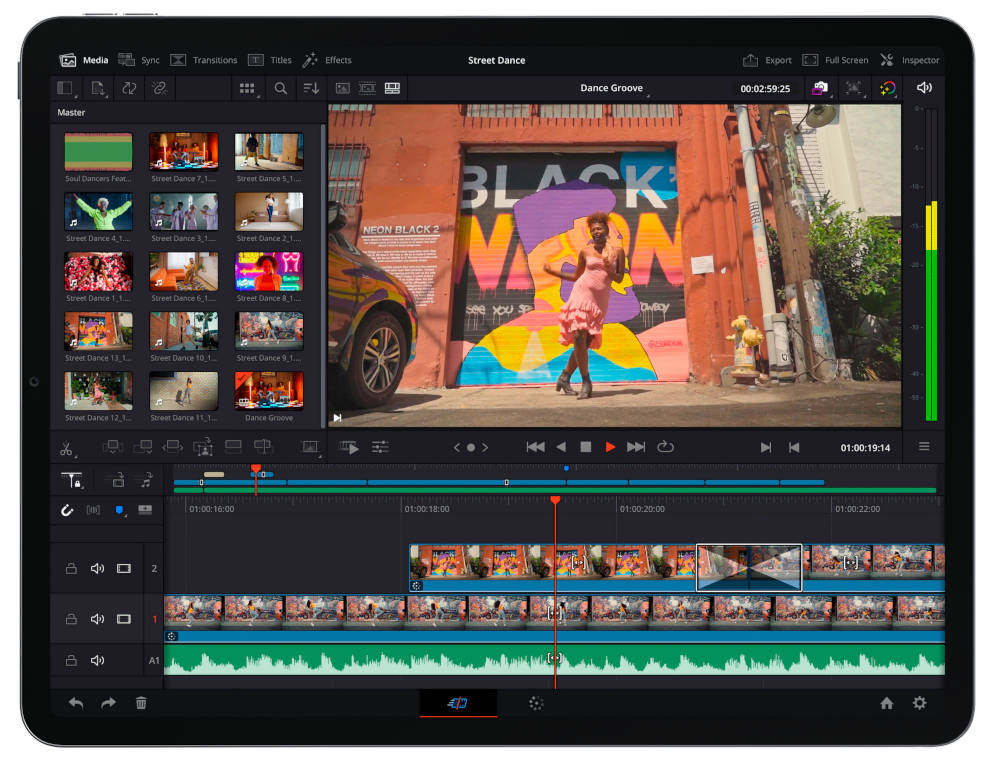Open the media pool search
1000x779 pixels.
coord(281,88)
